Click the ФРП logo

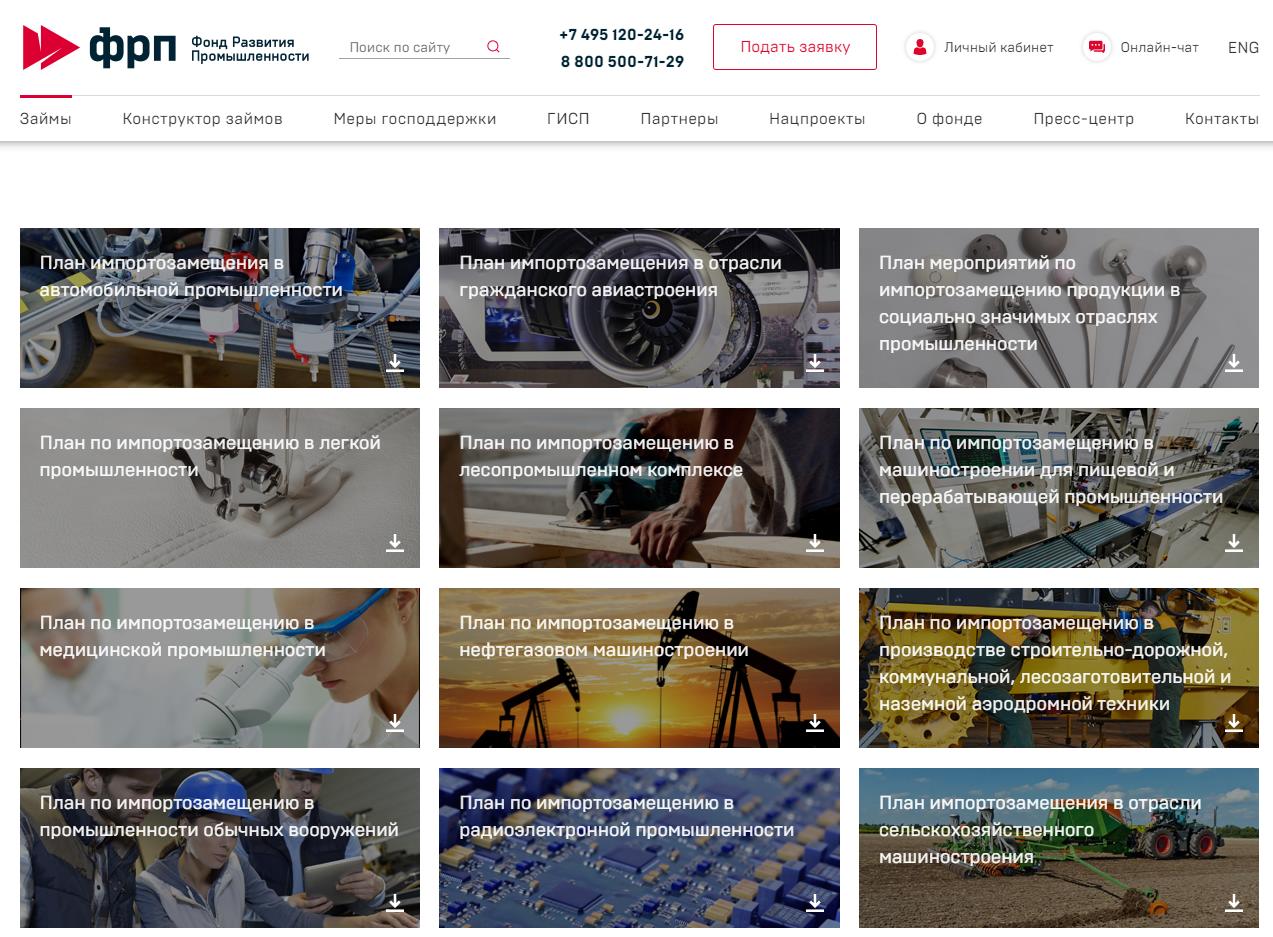point(166,47)
